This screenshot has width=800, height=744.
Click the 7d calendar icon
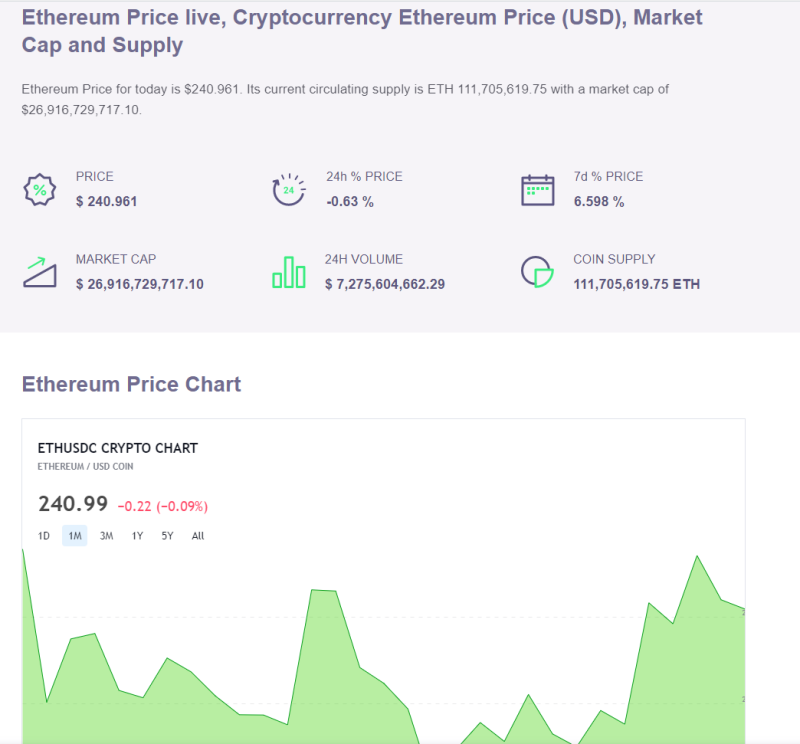pyautogui.click(x=537, y=189)
